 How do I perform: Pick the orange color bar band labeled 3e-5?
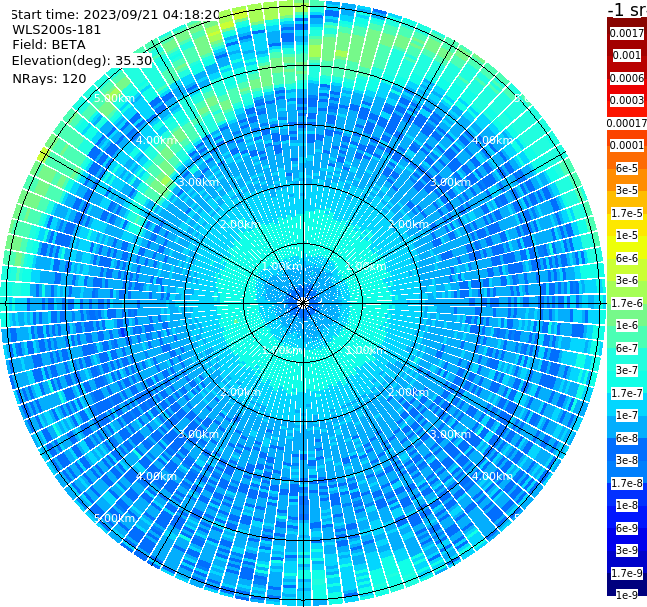[x=627, y=190]
